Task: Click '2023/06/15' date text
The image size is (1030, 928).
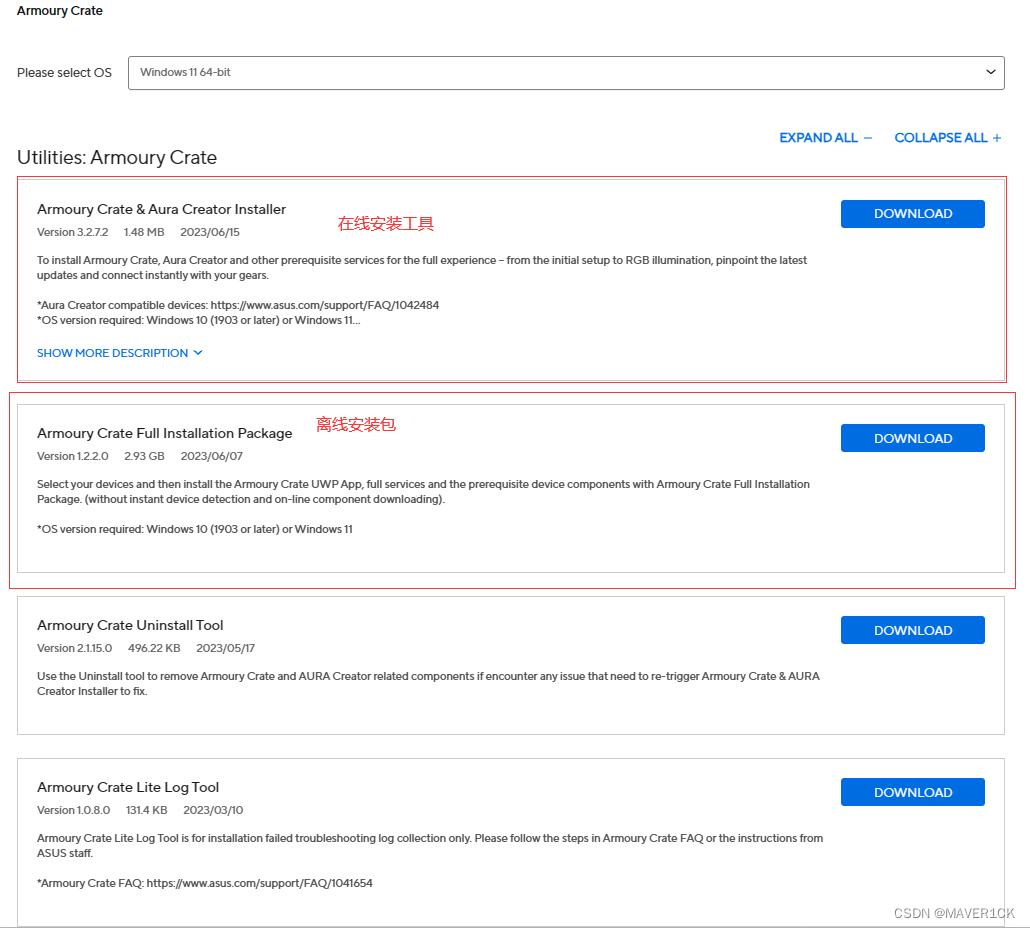Action: click(x=210, y=232)
